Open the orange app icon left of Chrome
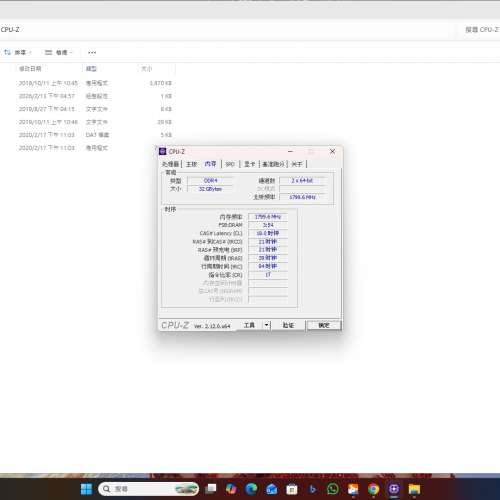 coord(353,489)
